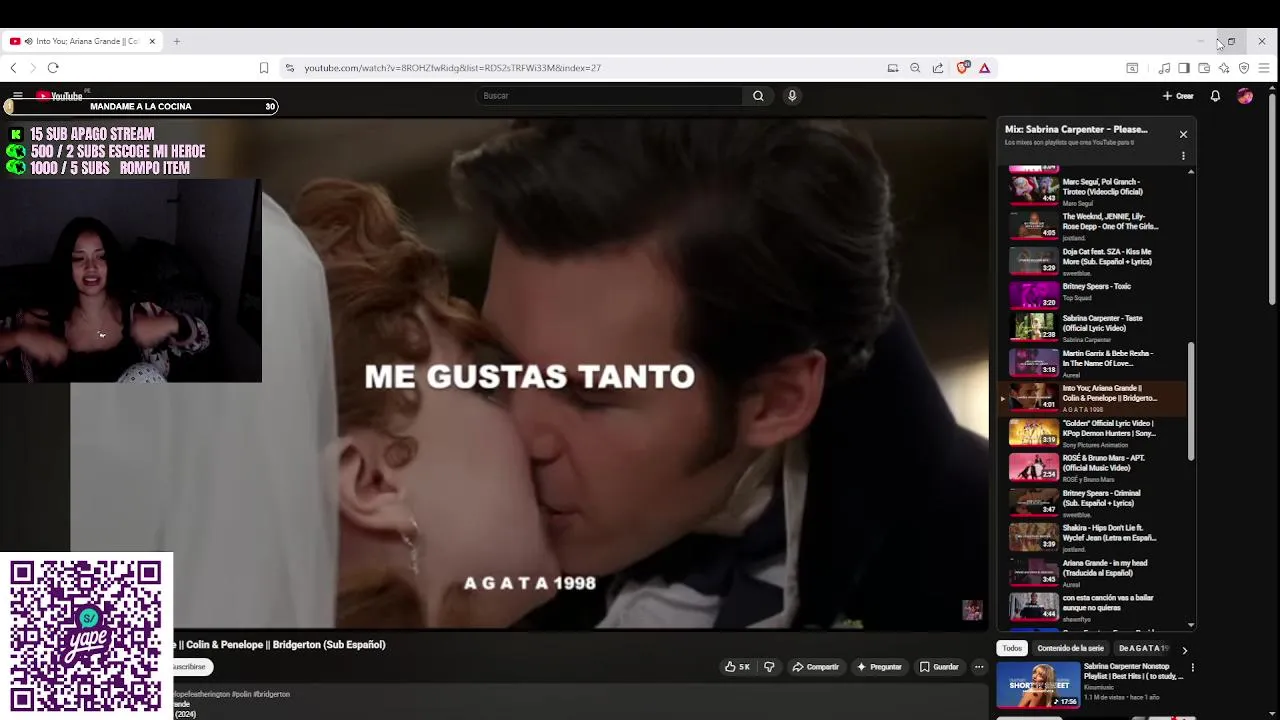Go back with the browser back arrow
1280x720 pixels.
(13, 68)
